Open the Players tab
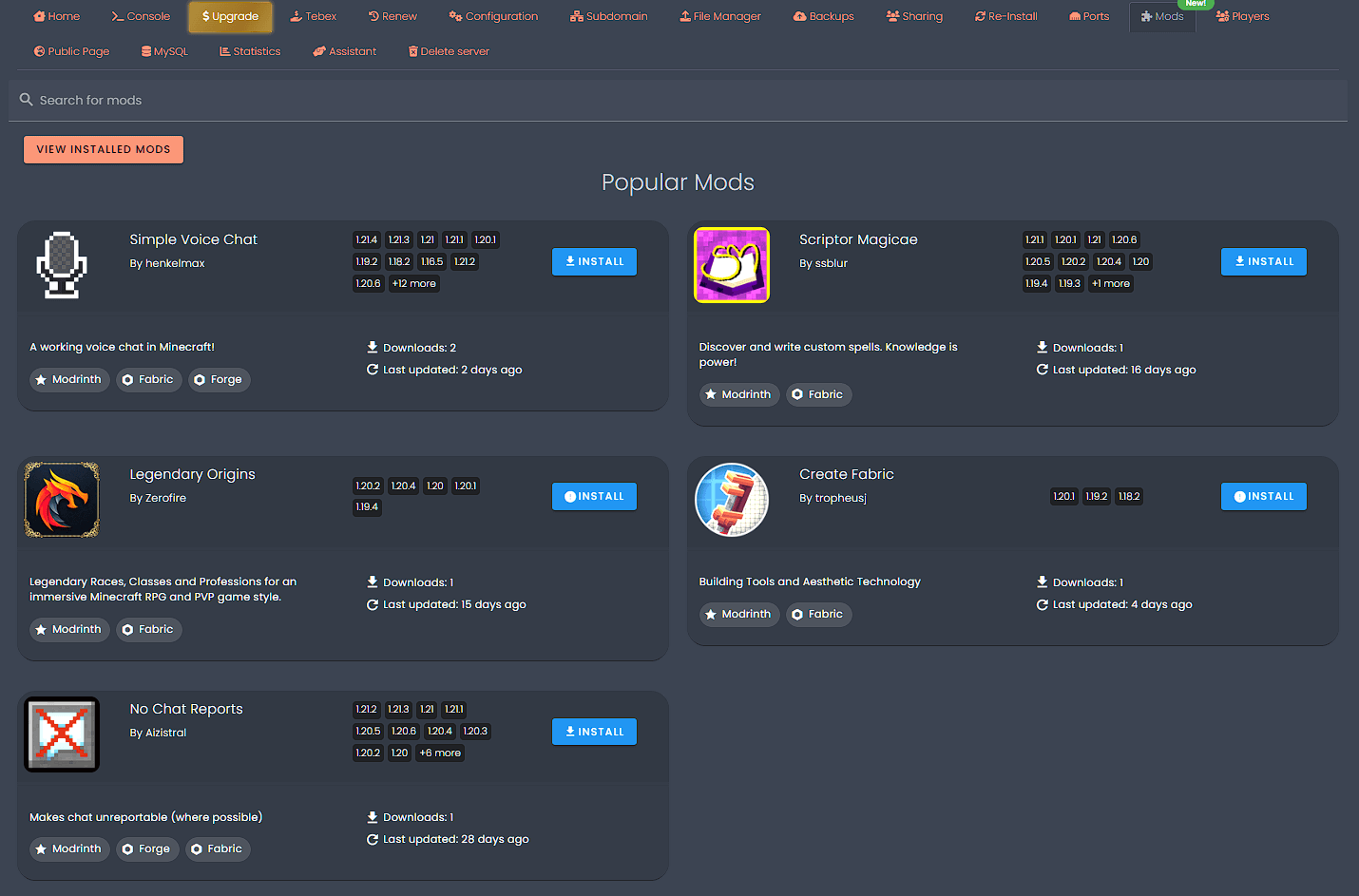The image size is (1359, 896). click(1243, 16)
